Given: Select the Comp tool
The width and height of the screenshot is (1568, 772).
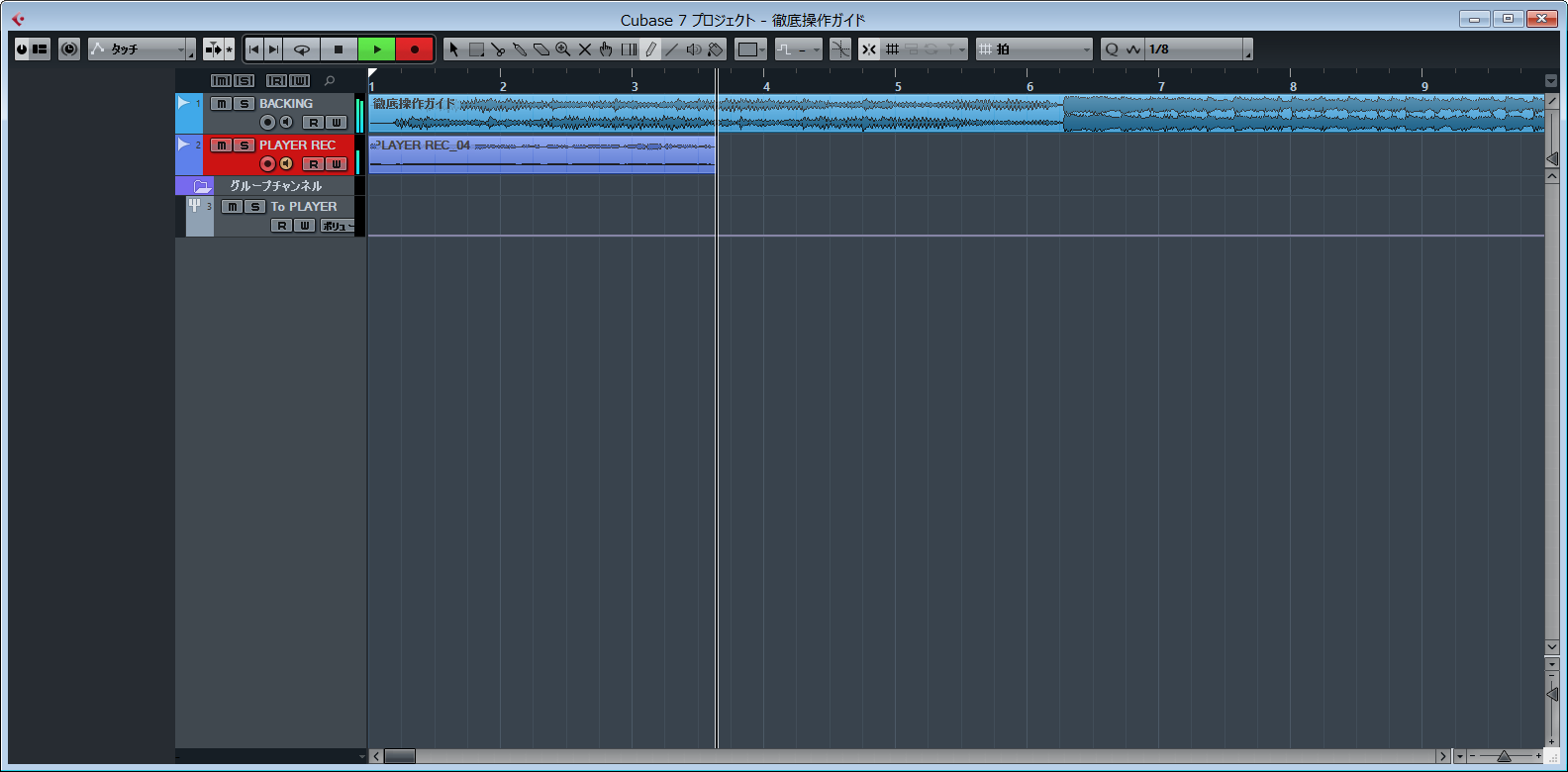Looking at the screenshot, I should [629, 49].
